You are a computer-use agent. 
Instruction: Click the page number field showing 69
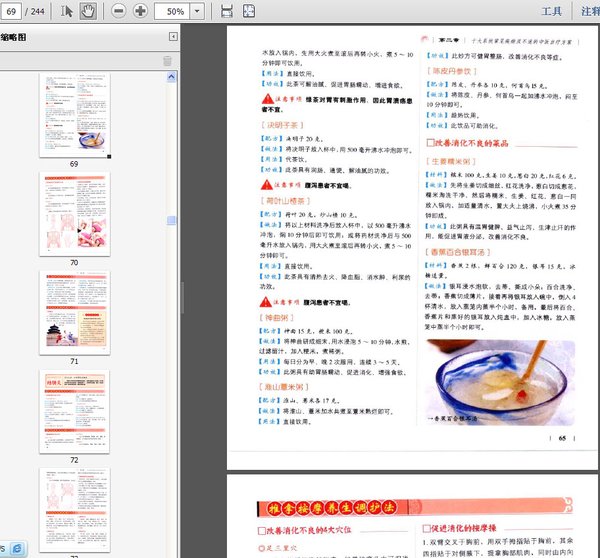point(14,11)
